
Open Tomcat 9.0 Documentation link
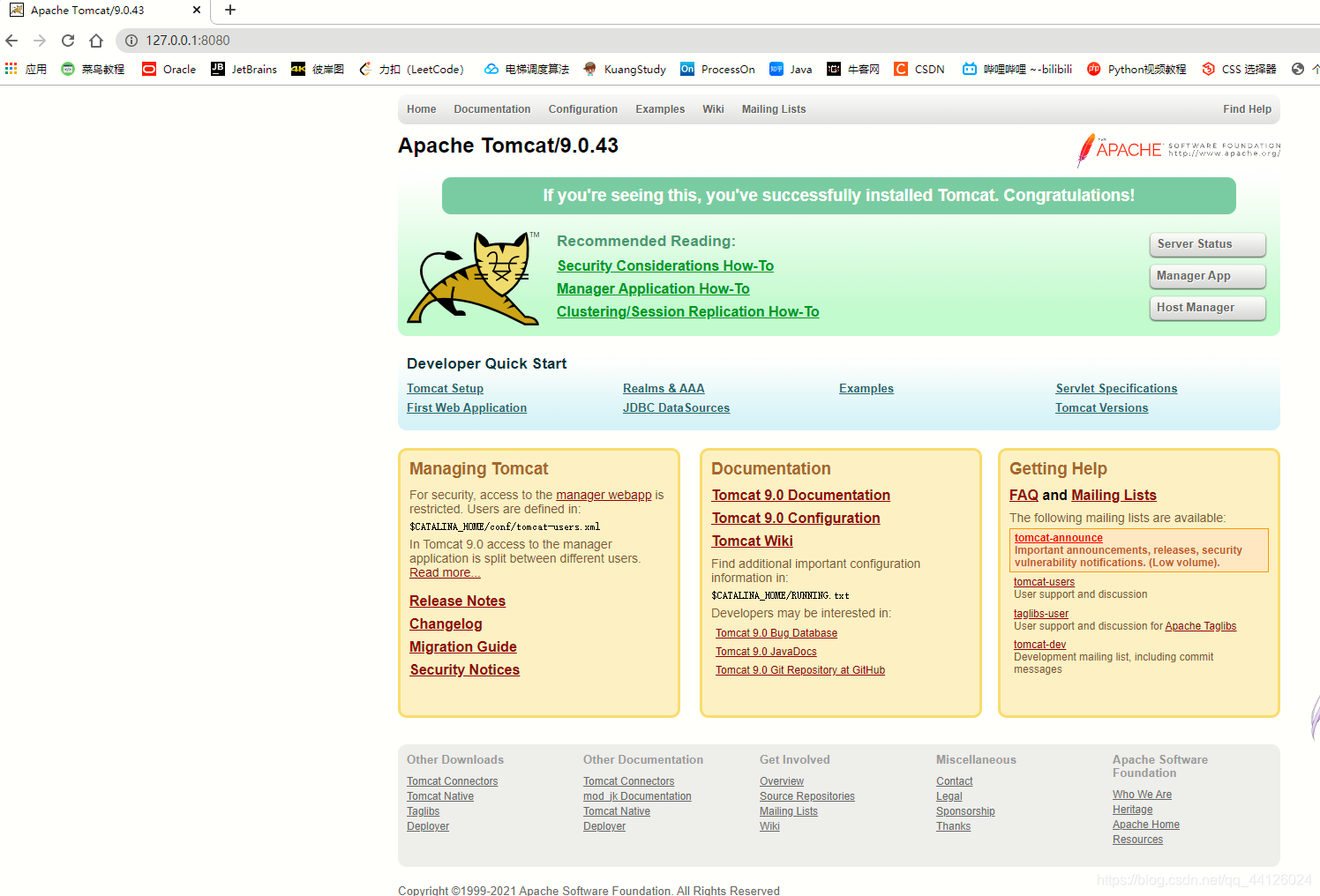pyautogui.click(x=801, y=495)
